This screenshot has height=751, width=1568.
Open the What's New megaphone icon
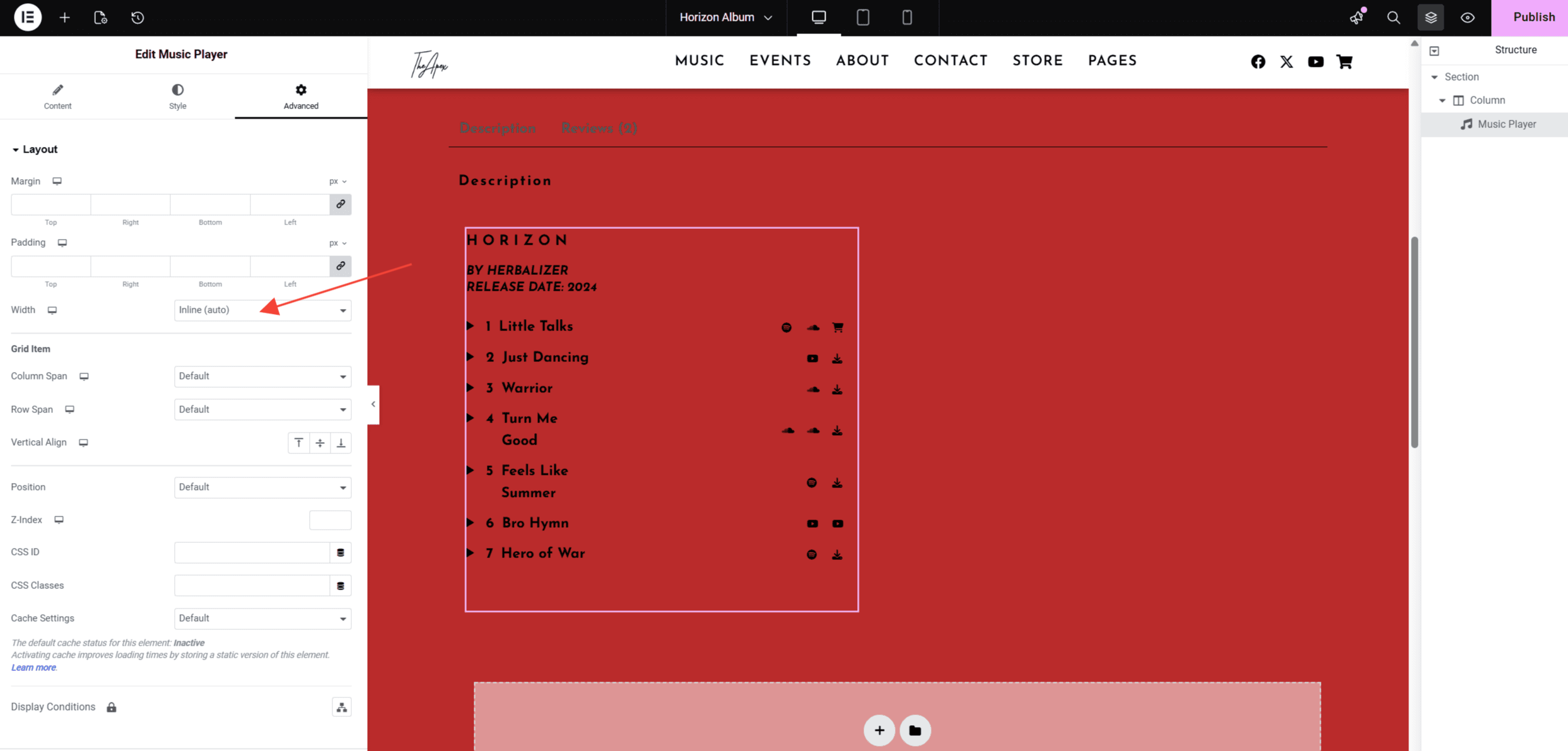1356,17
